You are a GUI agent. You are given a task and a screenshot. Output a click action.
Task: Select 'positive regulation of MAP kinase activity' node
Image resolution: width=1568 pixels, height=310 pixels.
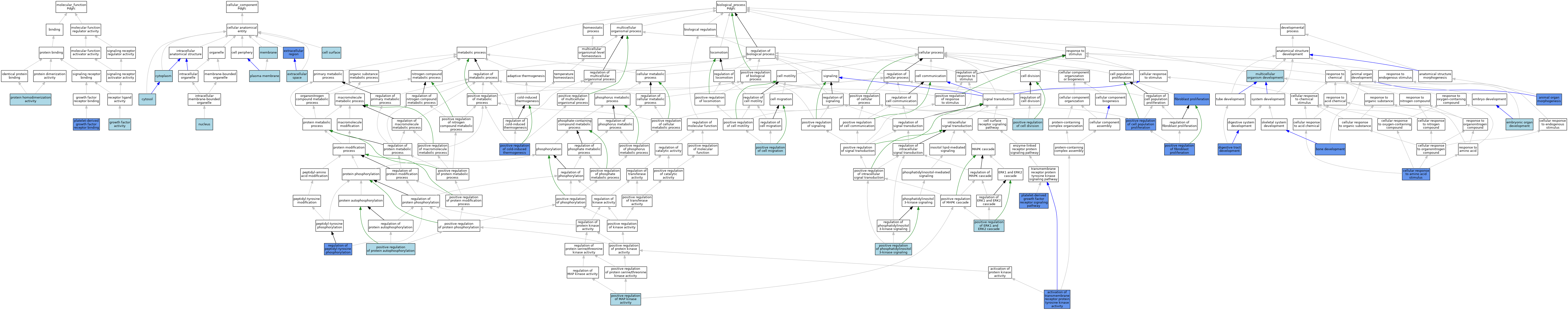pos(626,299)
